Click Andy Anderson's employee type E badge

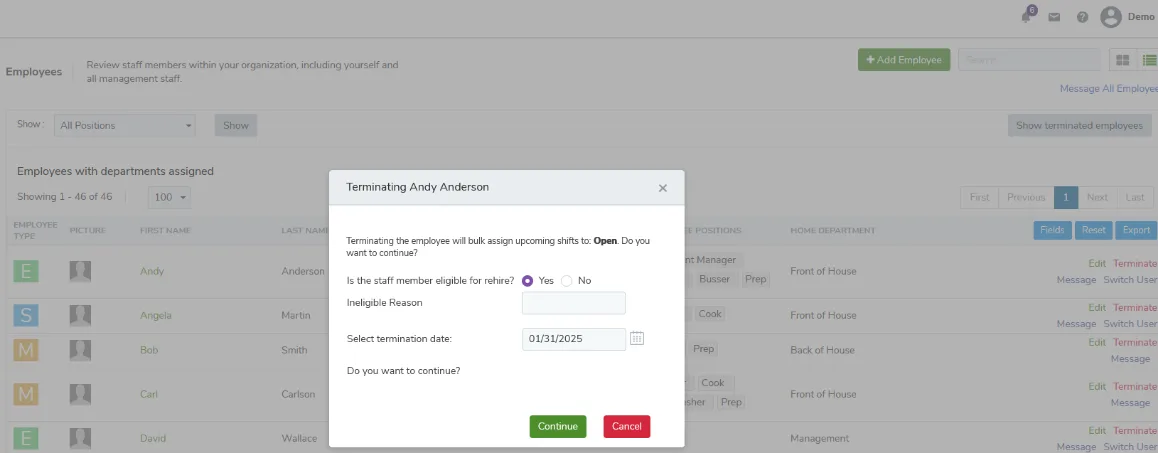(25, 271)
